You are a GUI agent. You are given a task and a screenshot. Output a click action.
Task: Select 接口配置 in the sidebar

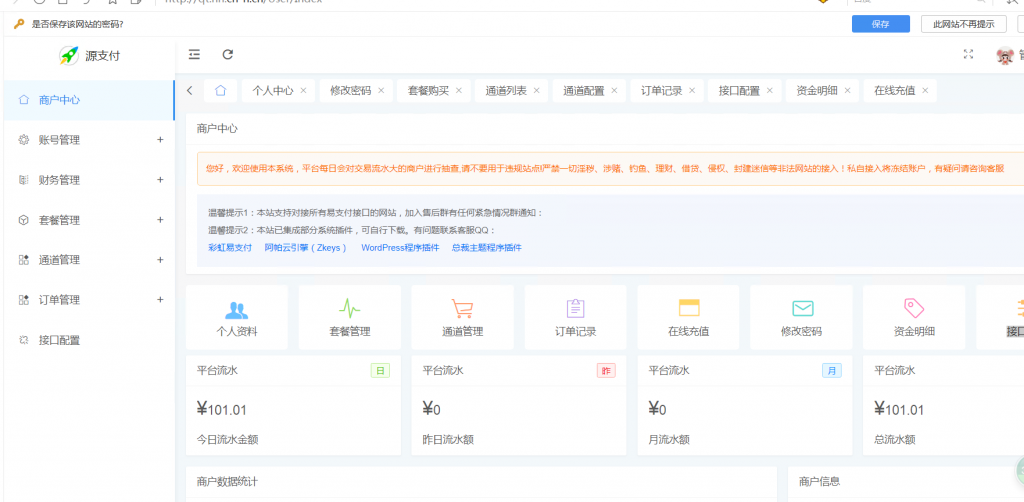pos(59,340)
